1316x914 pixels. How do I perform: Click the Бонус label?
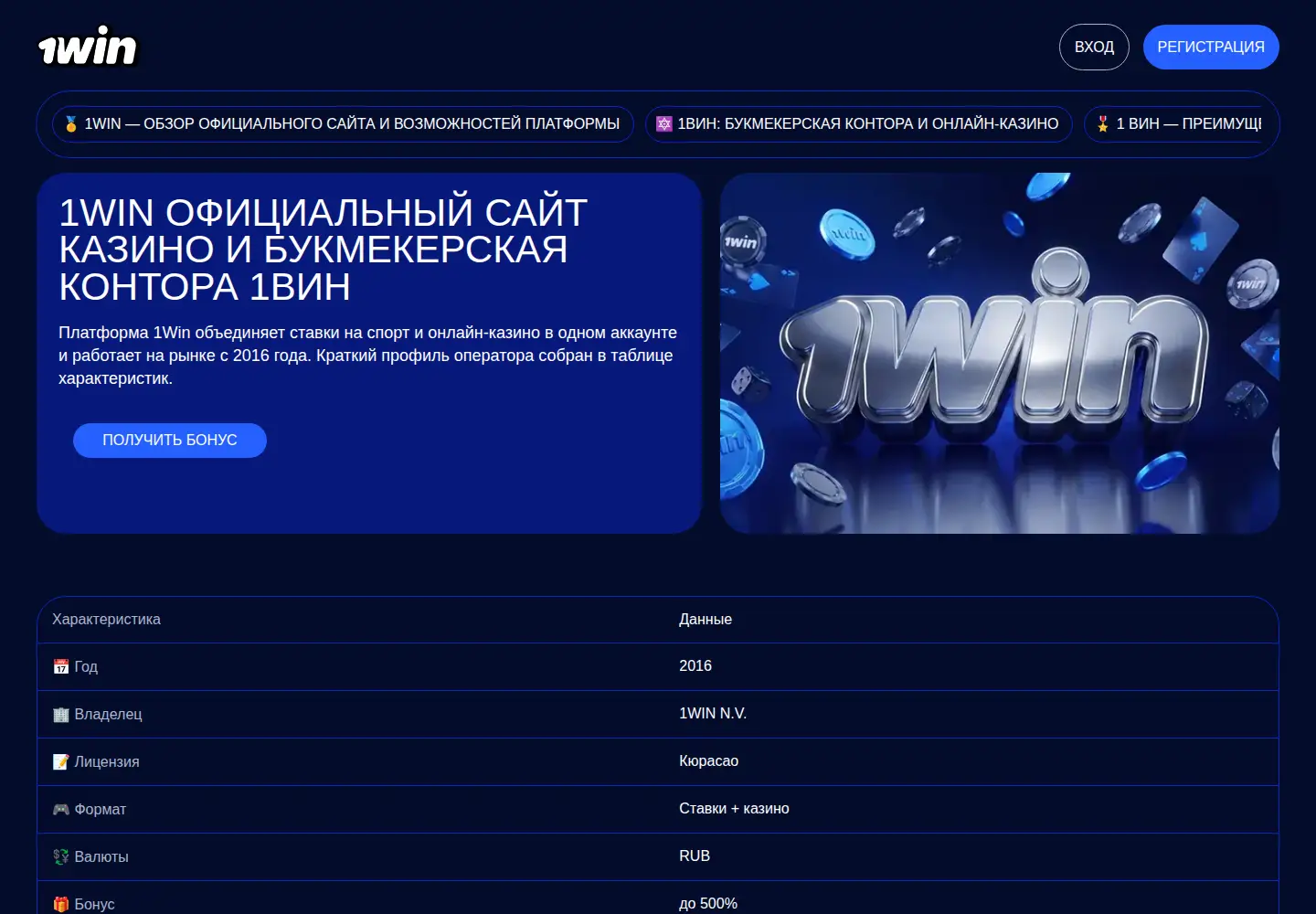point(94,904)
